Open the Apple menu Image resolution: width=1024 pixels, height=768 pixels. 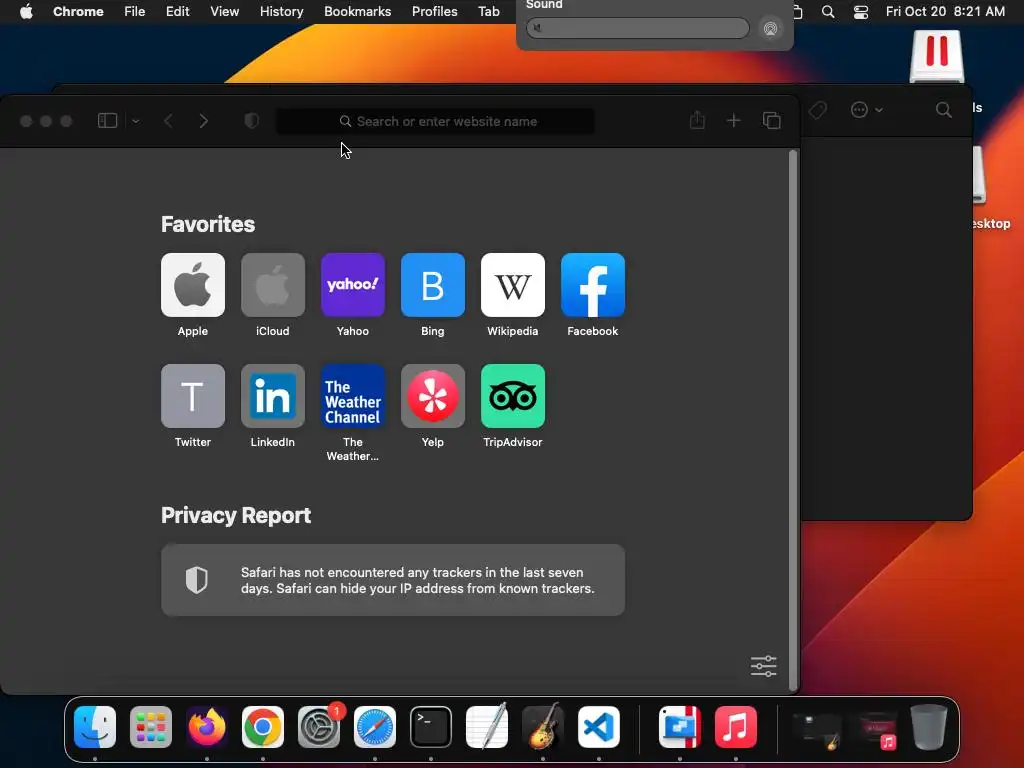click(x=26, y=11)
